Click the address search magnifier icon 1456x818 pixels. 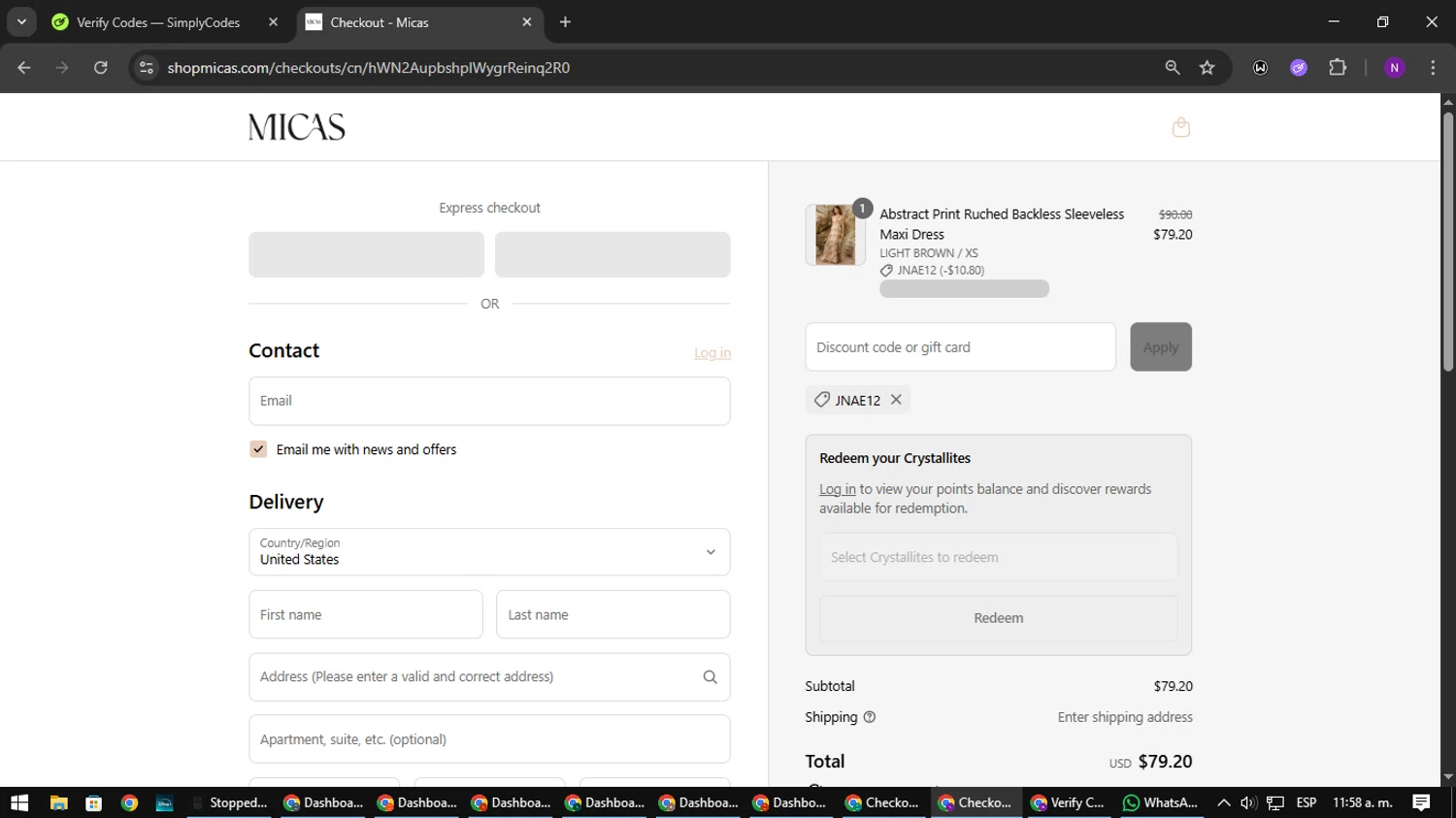tap(710, 677)
